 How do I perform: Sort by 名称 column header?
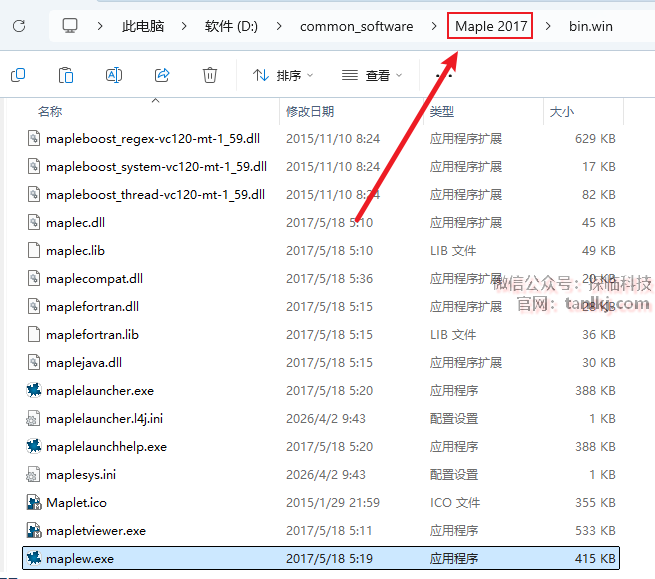[x=50, y=112]
